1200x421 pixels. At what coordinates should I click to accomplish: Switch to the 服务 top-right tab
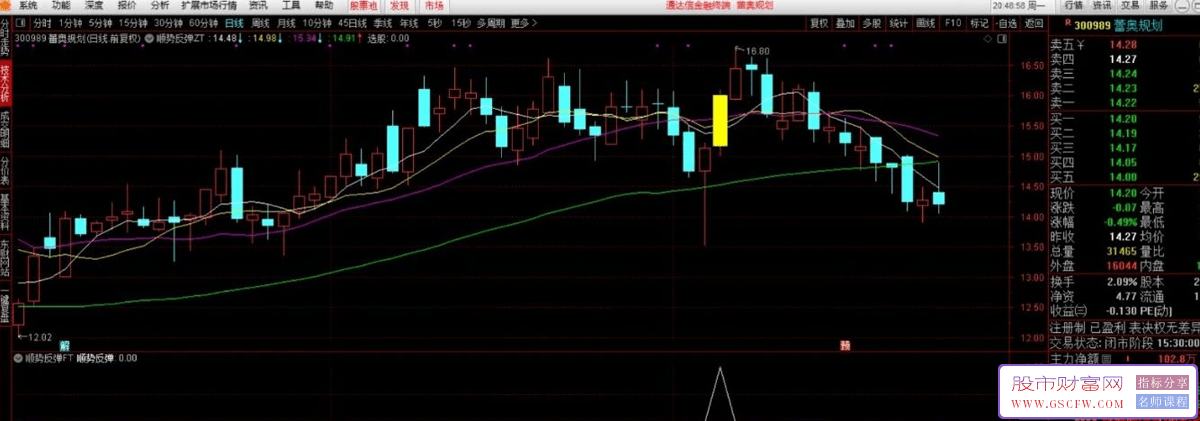pyautogui.click(x=1160, y=5)
